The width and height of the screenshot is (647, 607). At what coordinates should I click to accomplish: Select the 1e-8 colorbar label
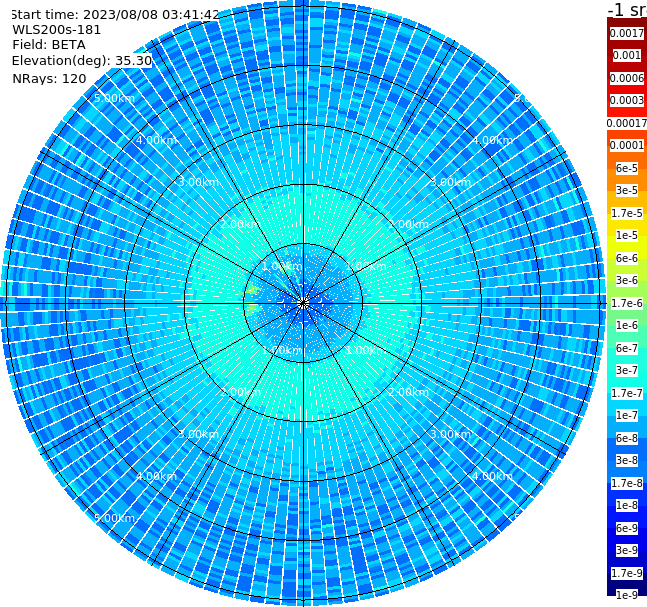[x=627, y=505]
